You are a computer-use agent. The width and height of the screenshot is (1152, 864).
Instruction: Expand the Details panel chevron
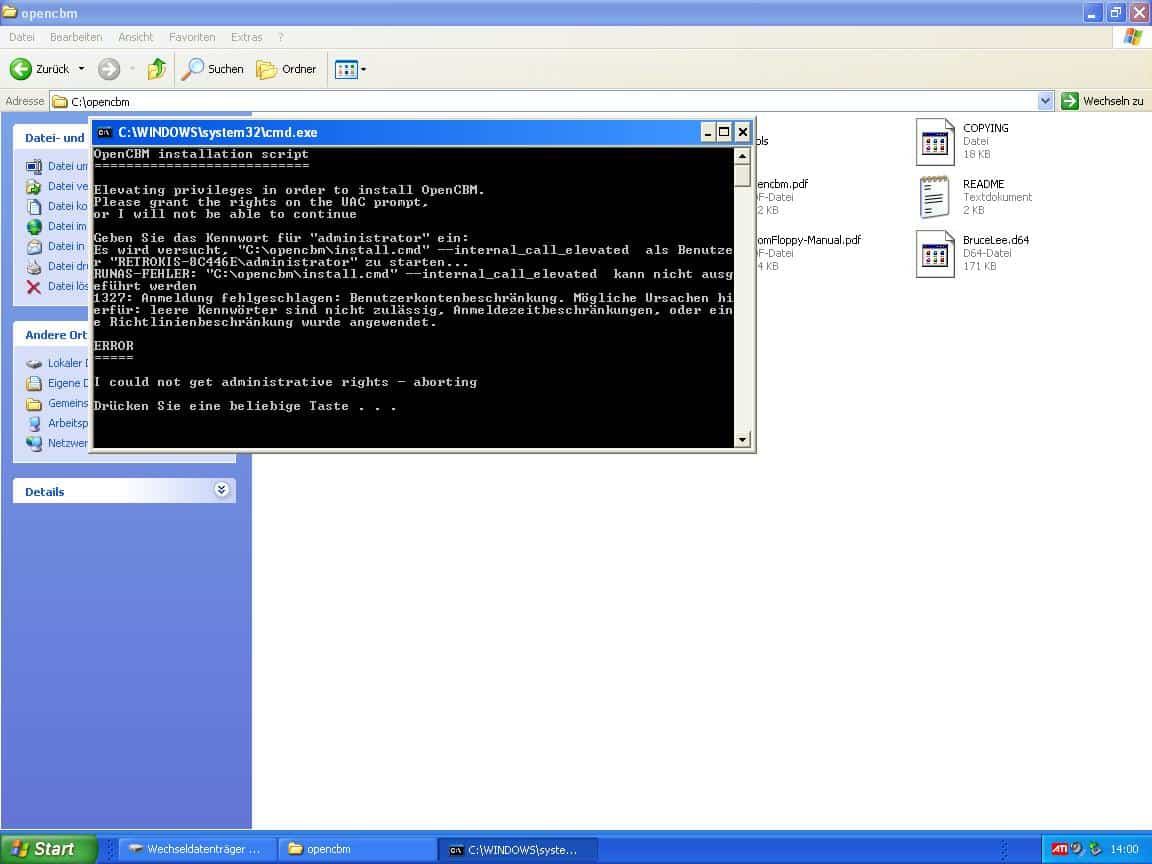[221, 490]
